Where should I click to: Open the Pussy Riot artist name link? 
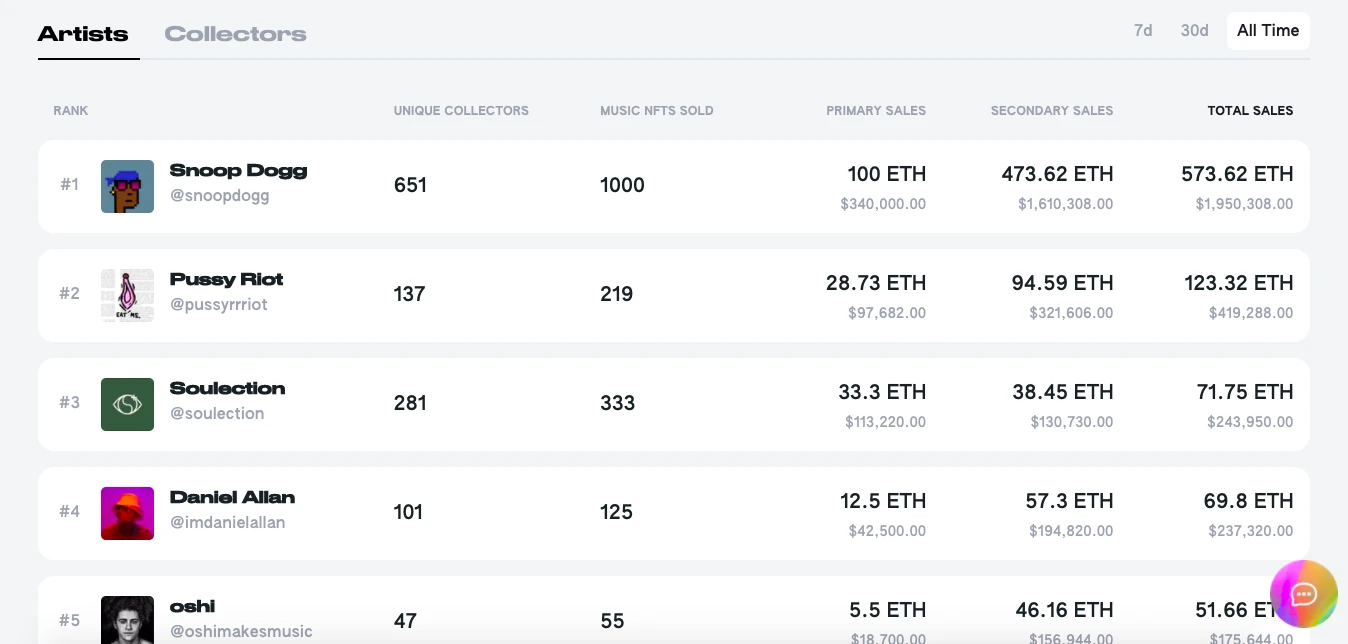tap(227, 280)
